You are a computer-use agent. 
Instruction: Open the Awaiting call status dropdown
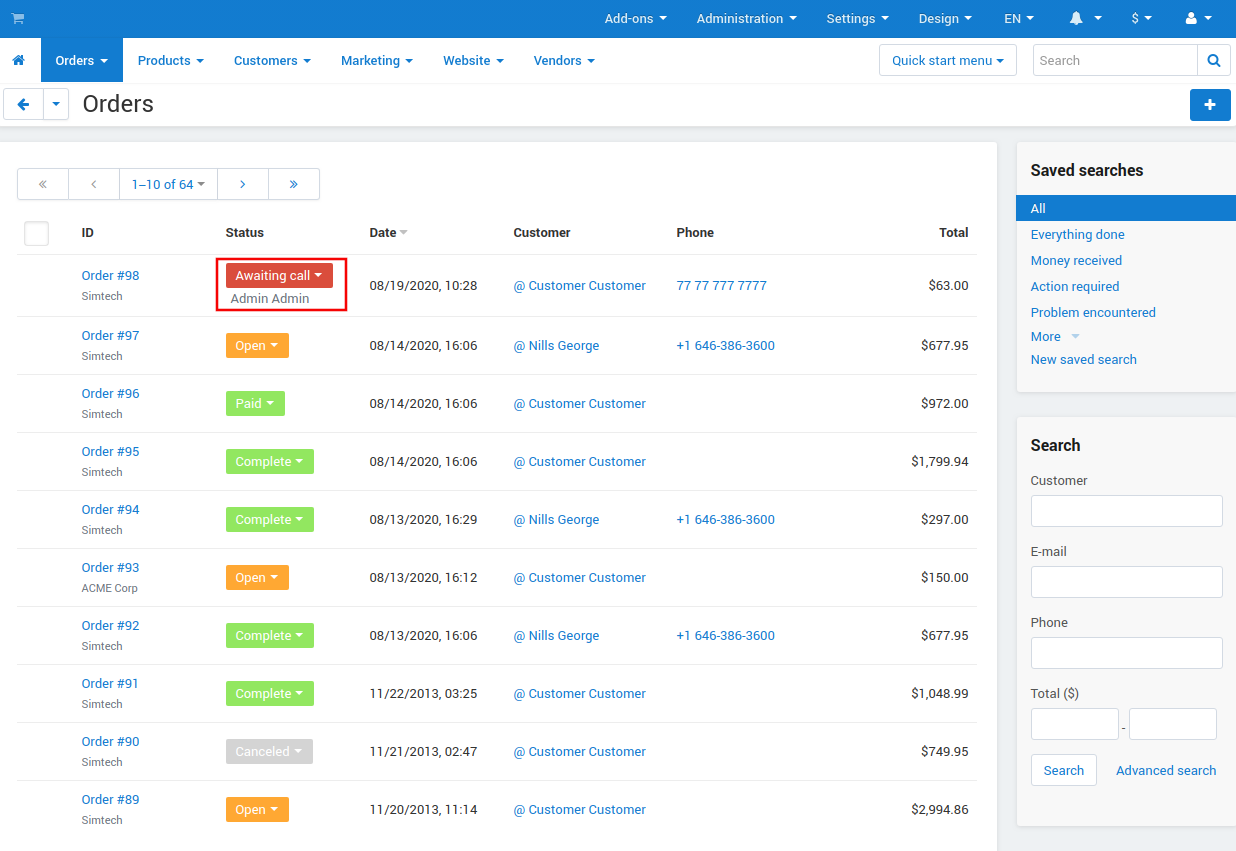pos(279,275)
